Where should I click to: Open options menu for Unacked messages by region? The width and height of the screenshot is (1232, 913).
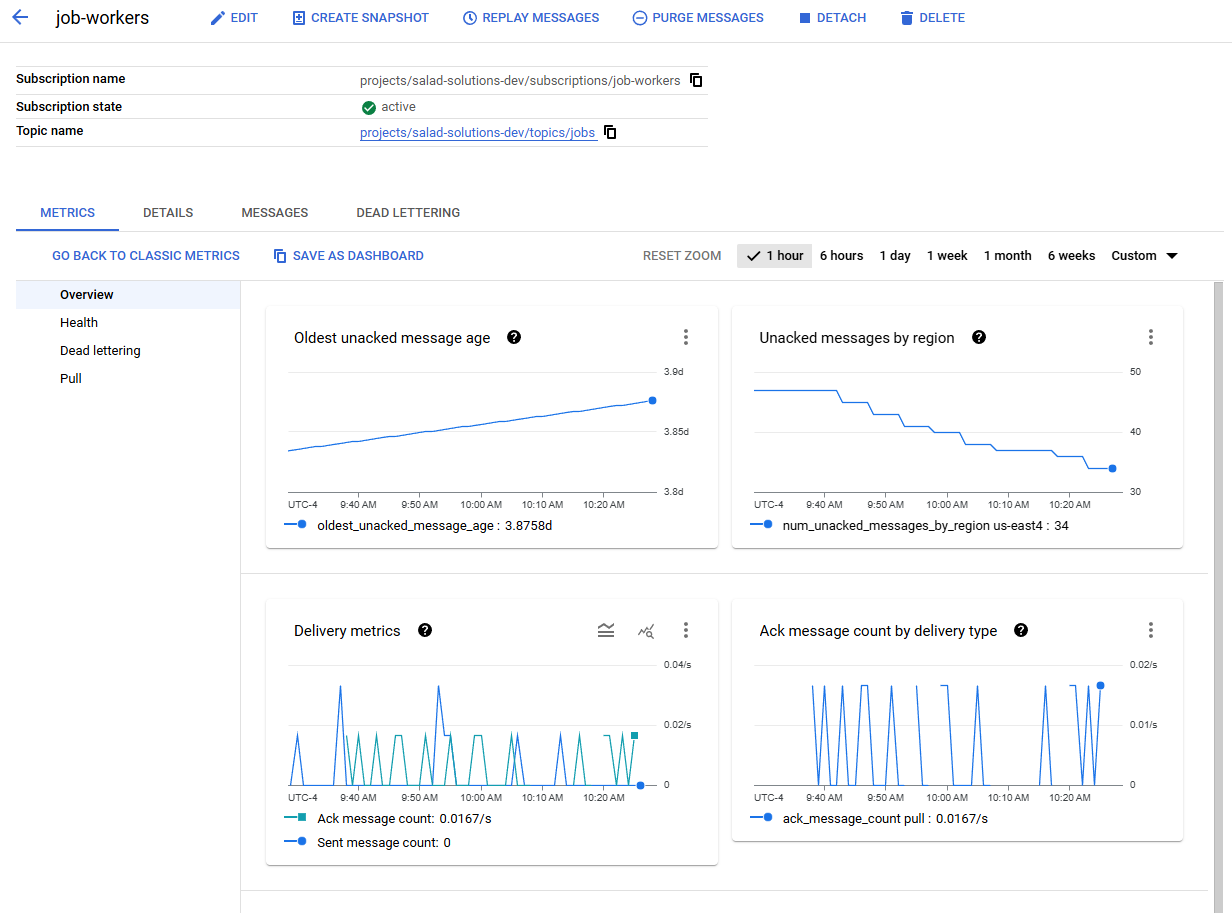pos(1151,337)
